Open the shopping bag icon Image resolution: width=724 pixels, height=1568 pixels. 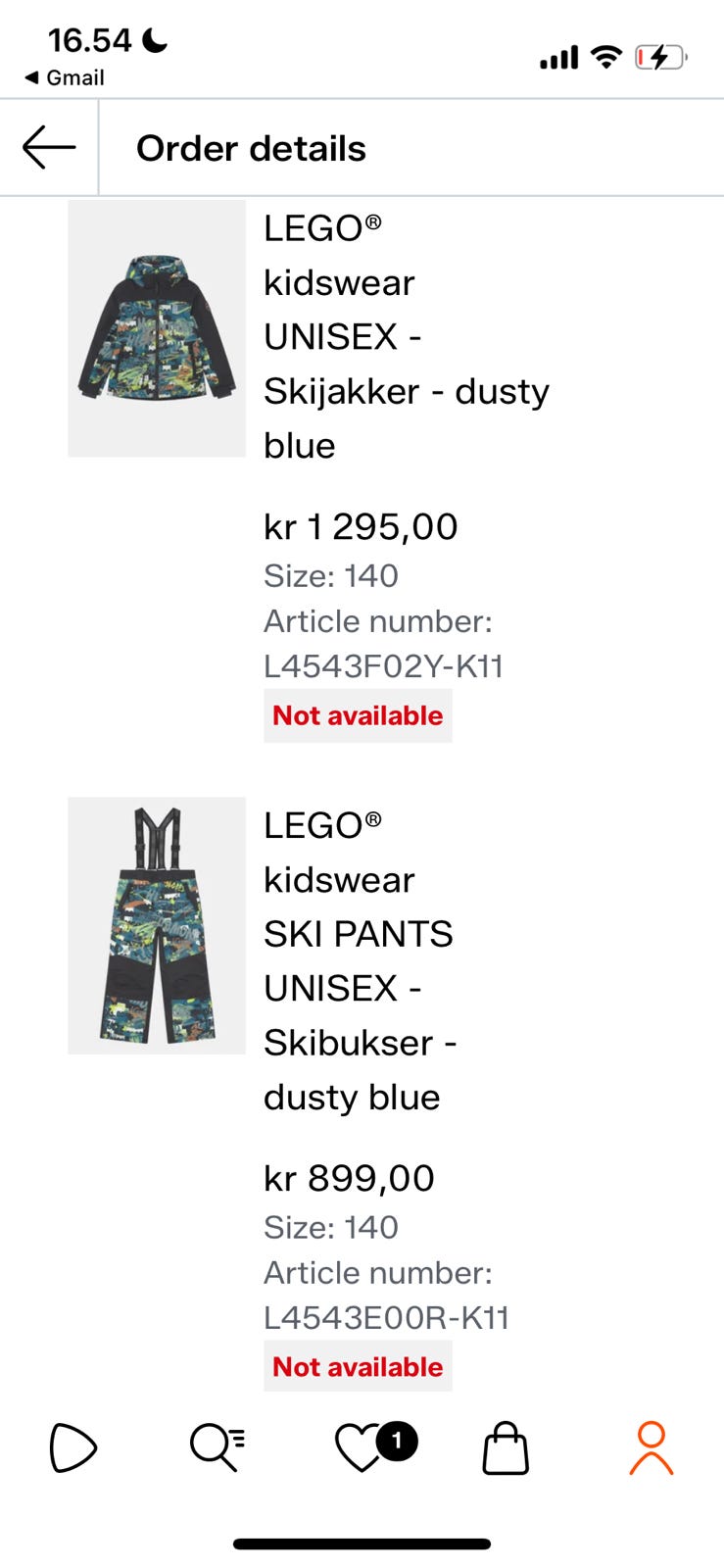pyautogui.click(x=506, y=1448)
